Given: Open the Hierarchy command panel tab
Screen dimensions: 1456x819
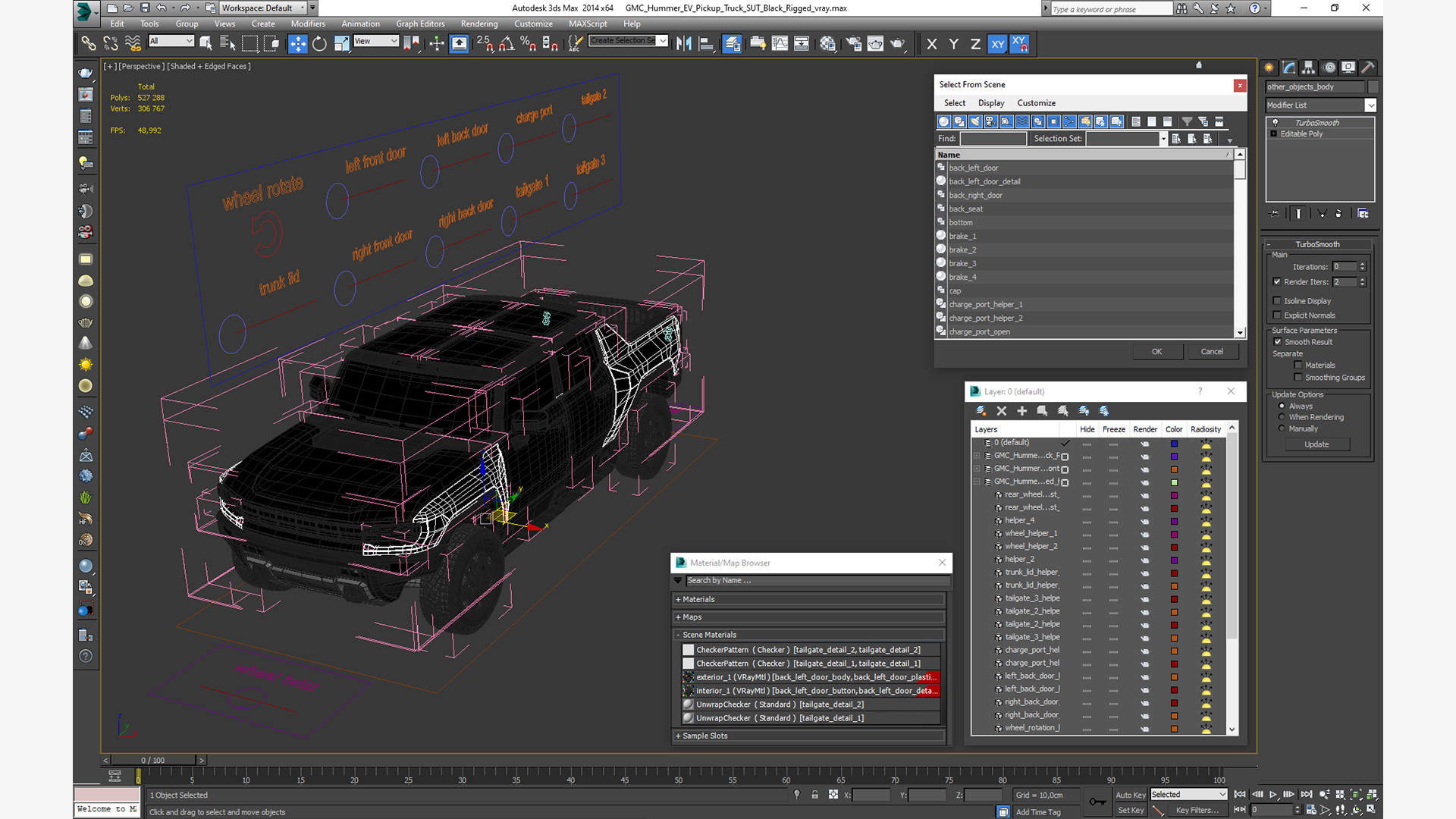Looking at the screenshot, I should coord(1309,67).
